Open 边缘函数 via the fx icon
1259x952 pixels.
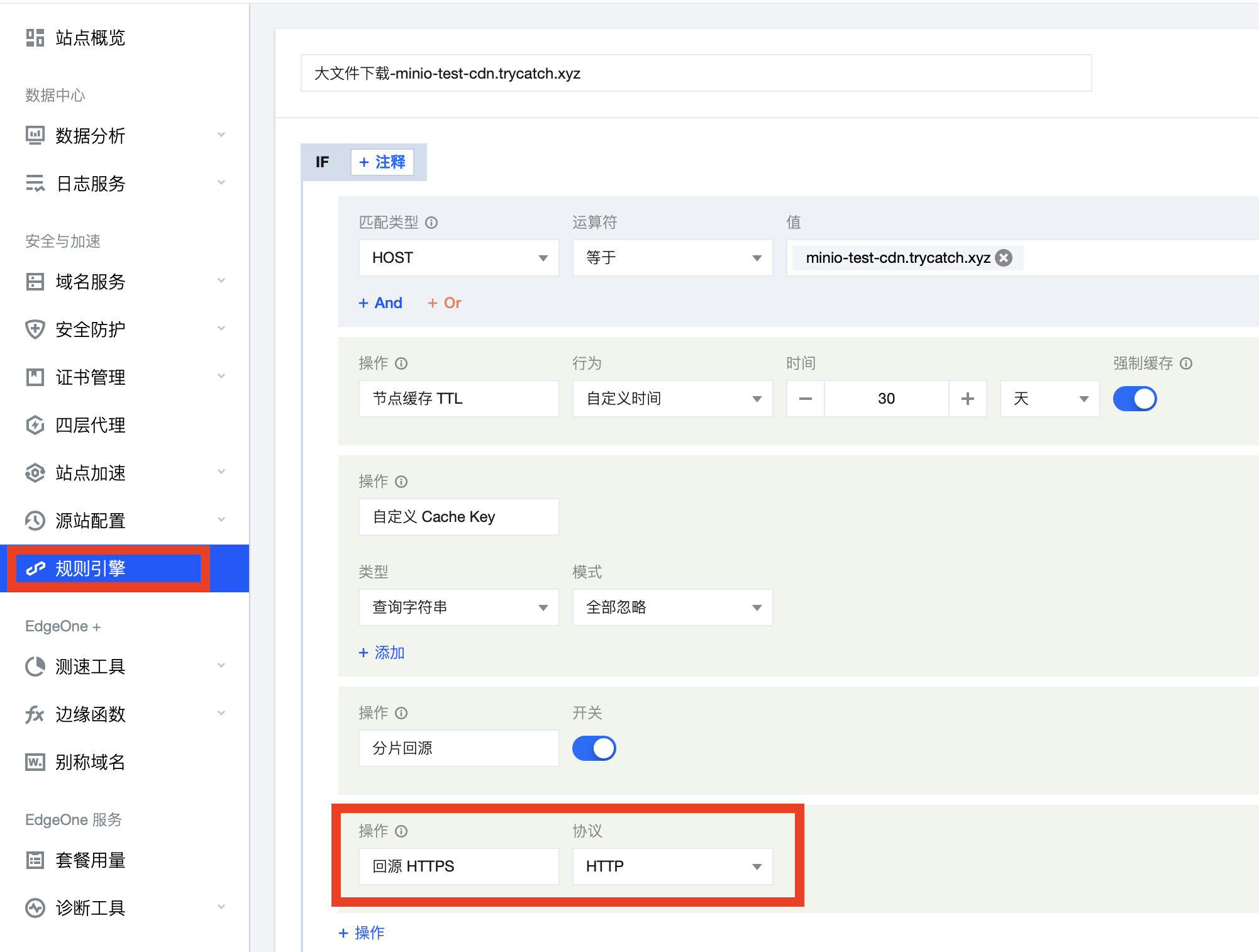coord(35,714)
